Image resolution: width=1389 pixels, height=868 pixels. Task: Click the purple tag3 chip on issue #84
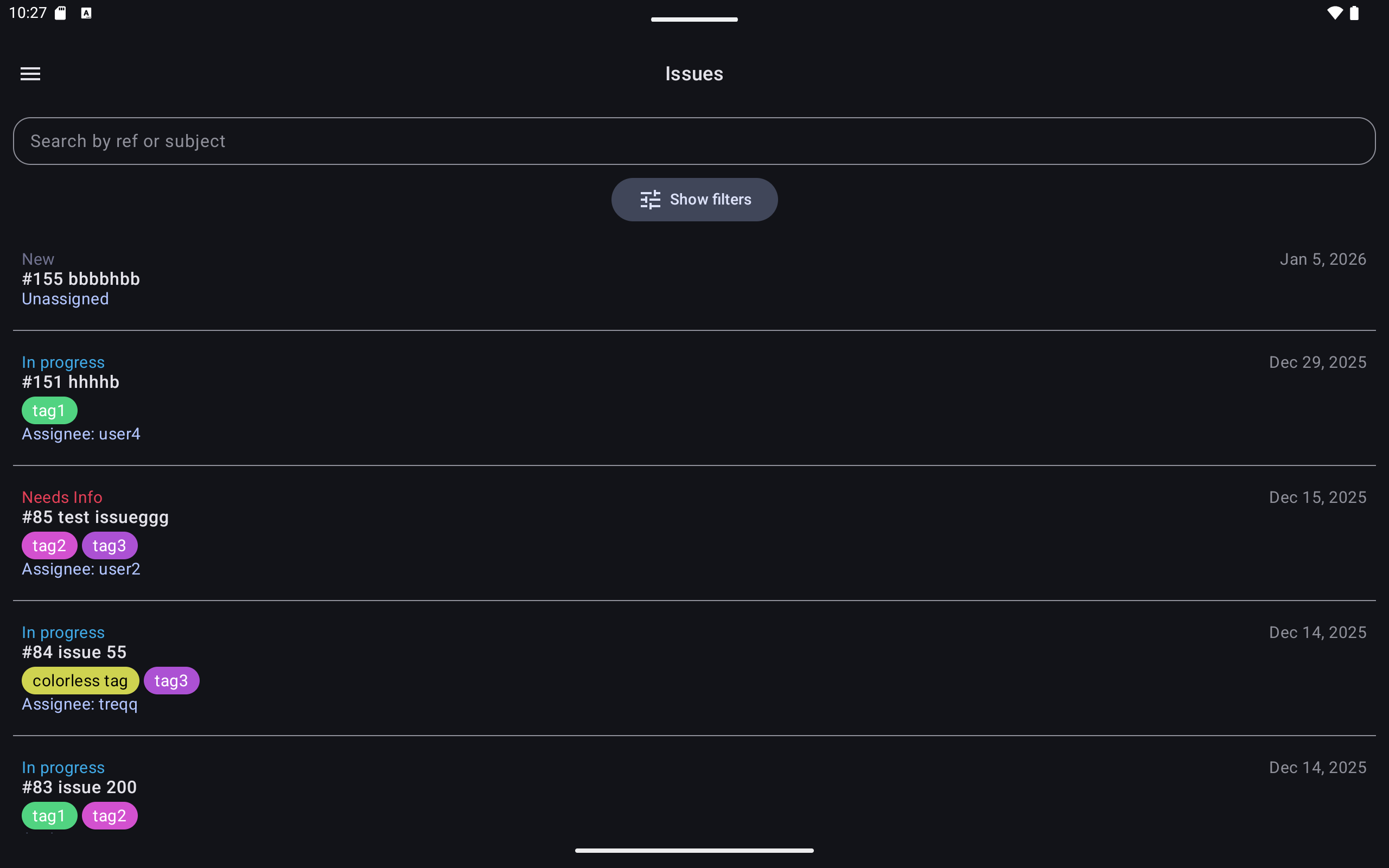[171, 681]
